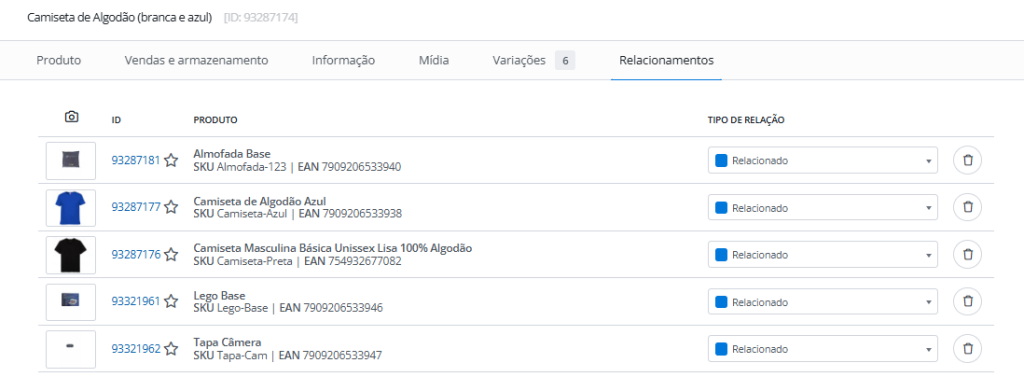Click star icon for Lego Base 93321961
This screenshot has height=377, width=1024.
pyautogui.click(x=171, y=301)
